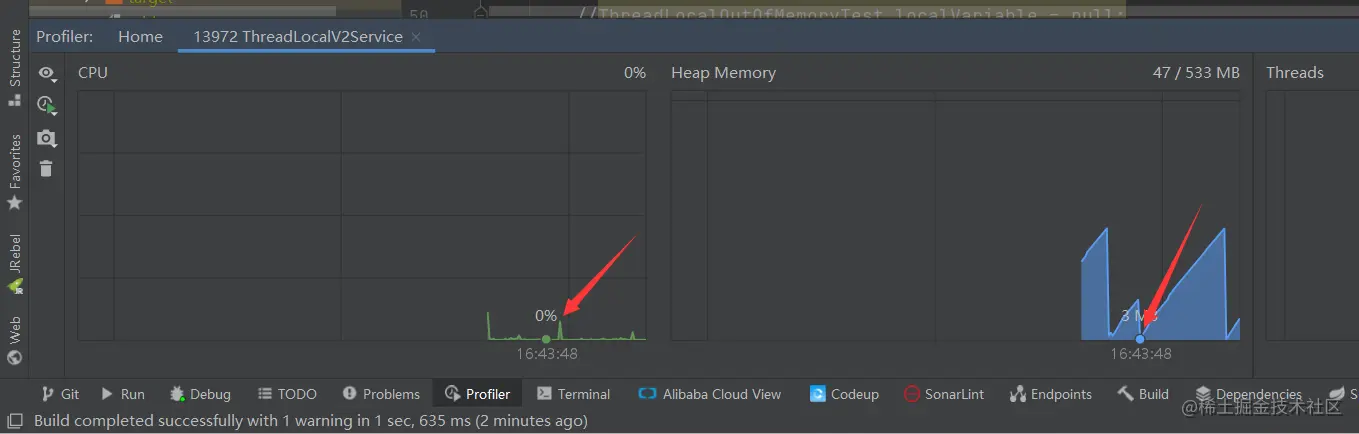The image size is (1359, 434).
Task: Open the Web tool window
Action: click(x=14, y=340)
